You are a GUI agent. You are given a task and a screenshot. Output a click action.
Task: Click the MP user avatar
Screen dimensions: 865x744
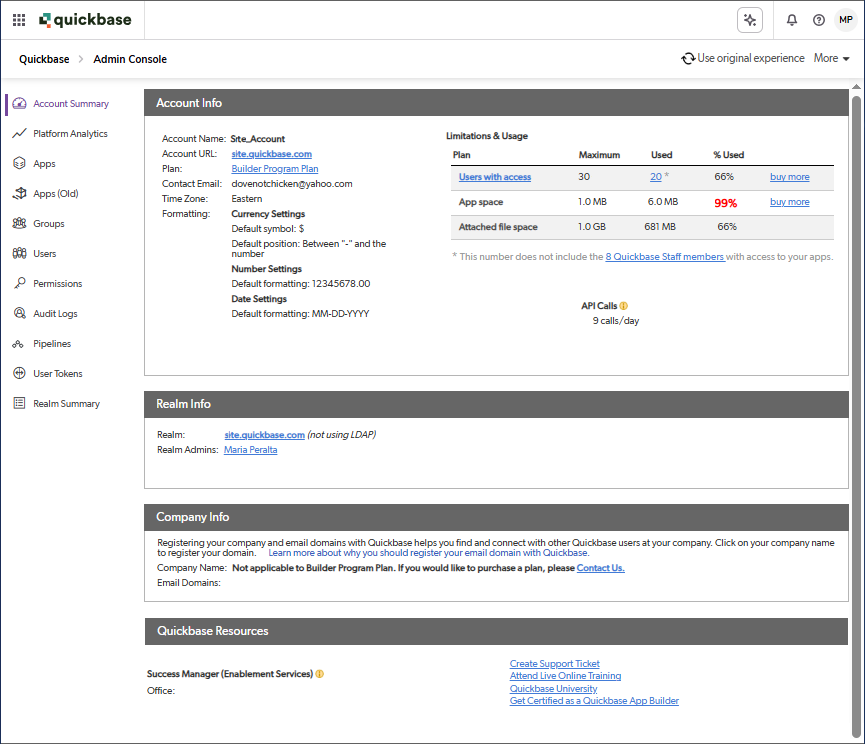845,20
